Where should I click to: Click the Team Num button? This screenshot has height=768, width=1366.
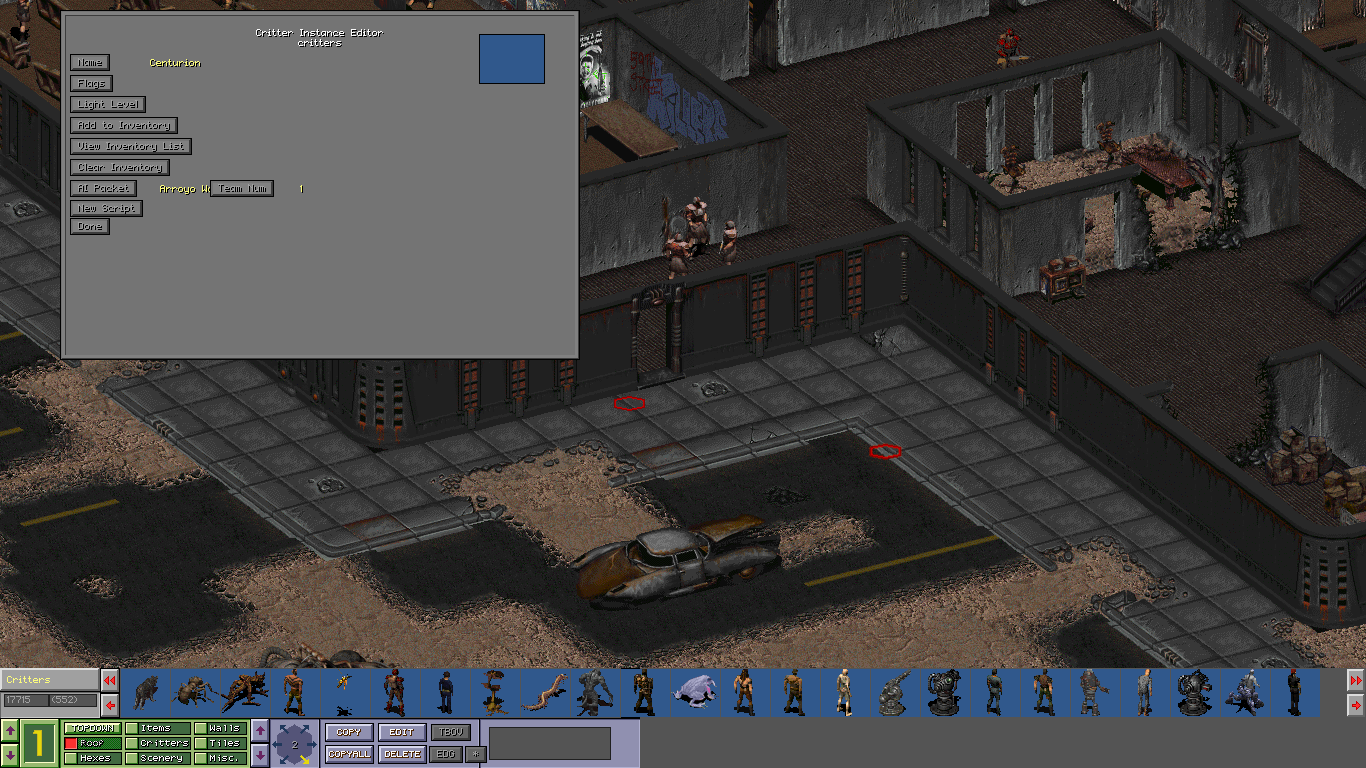tap(242, 188)
